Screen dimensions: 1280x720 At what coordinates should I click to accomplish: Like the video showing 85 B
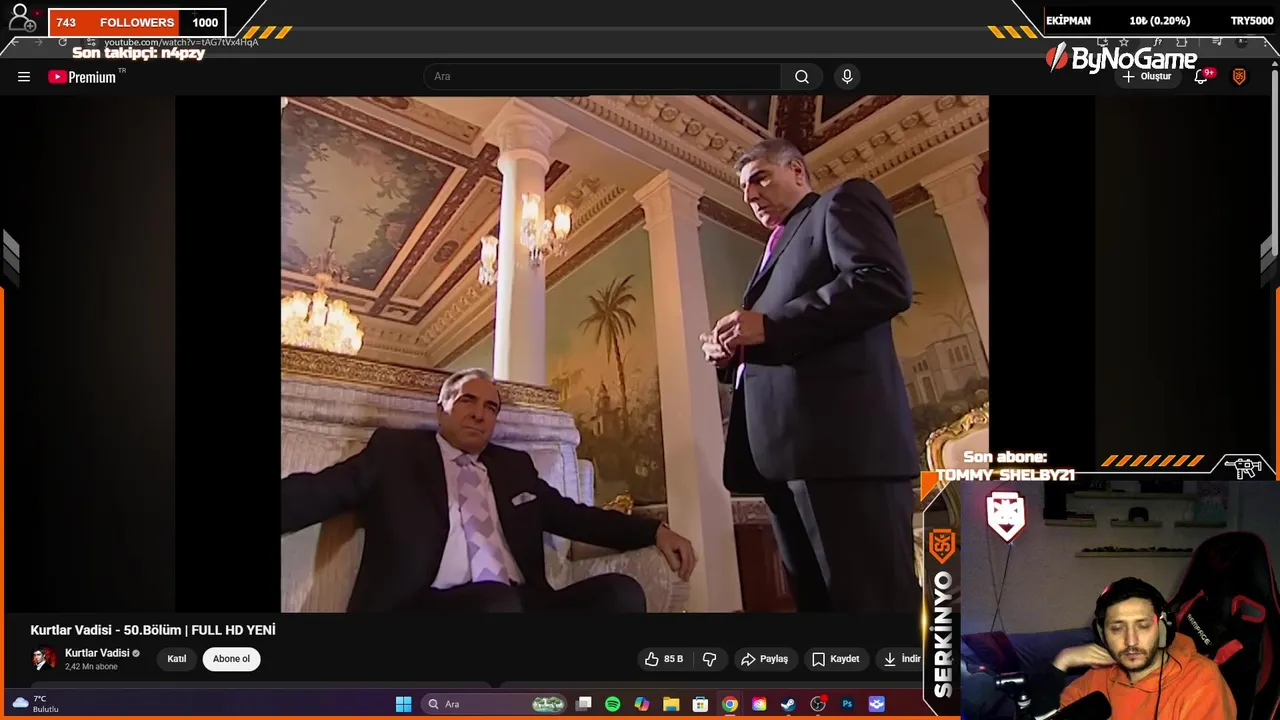pos(664,659)
